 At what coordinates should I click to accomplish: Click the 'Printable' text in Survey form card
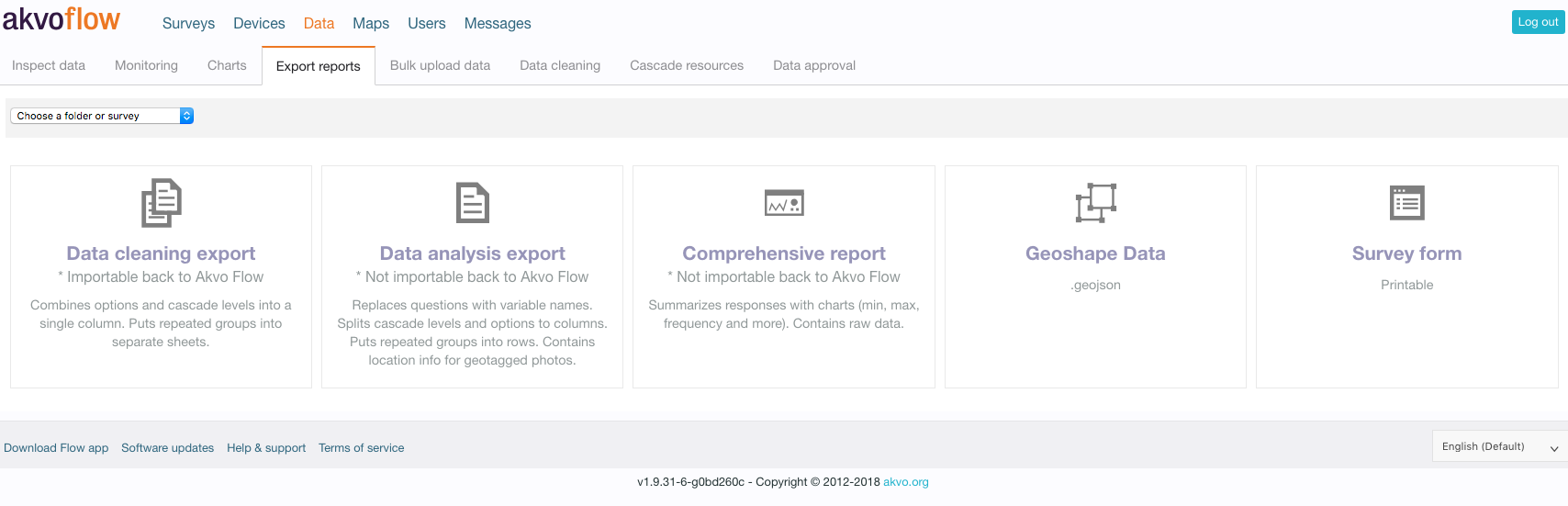click(1407, 285)
